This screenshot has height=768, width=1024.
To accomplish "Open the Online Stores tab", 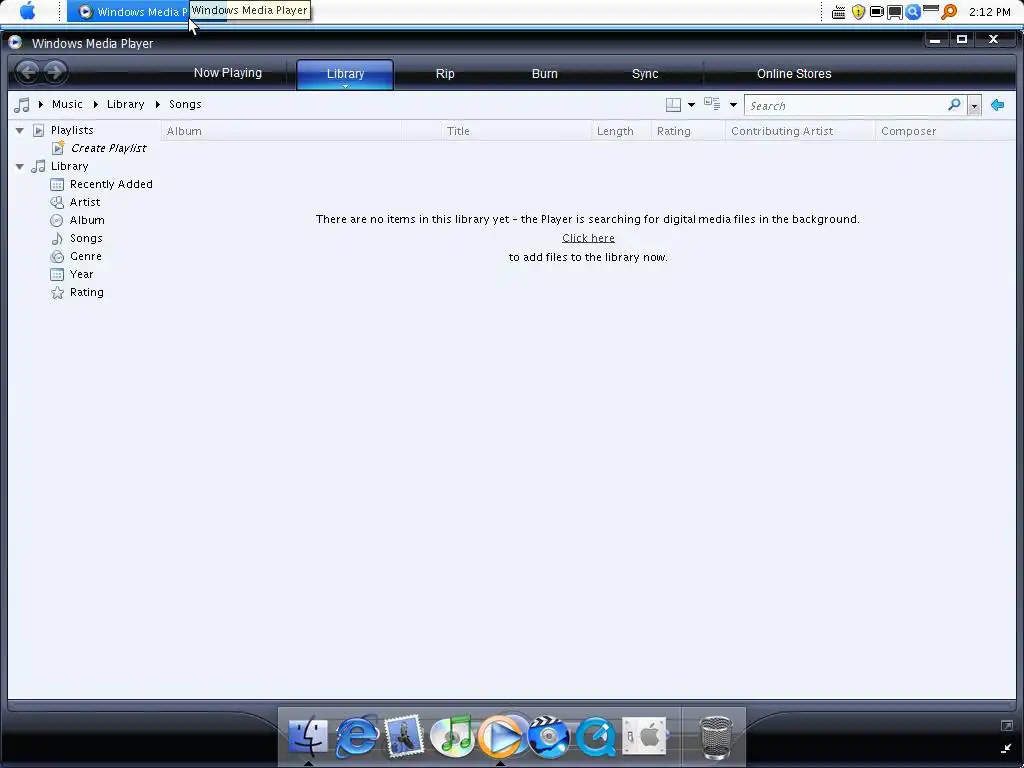I will [x=794, y=74].
